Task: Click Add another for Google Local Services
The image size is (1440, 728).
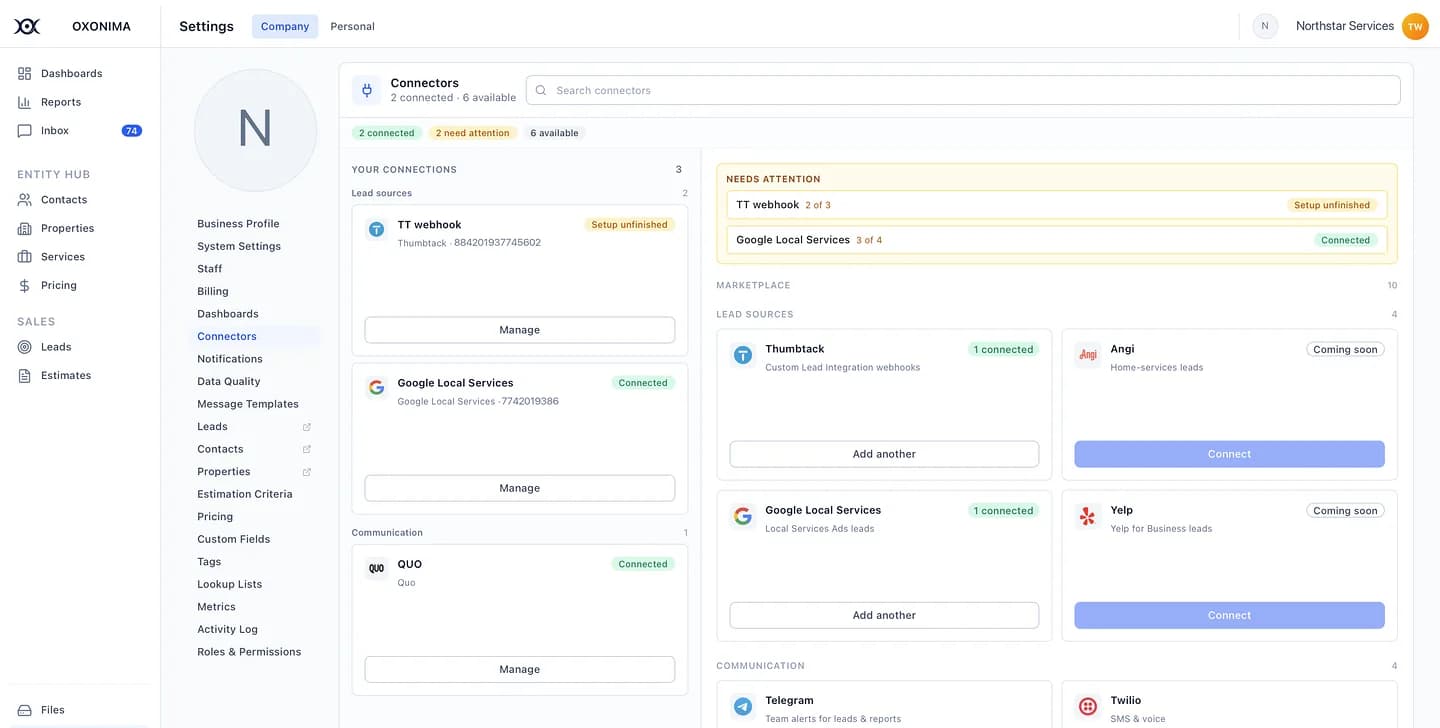Action: (884, 615)
